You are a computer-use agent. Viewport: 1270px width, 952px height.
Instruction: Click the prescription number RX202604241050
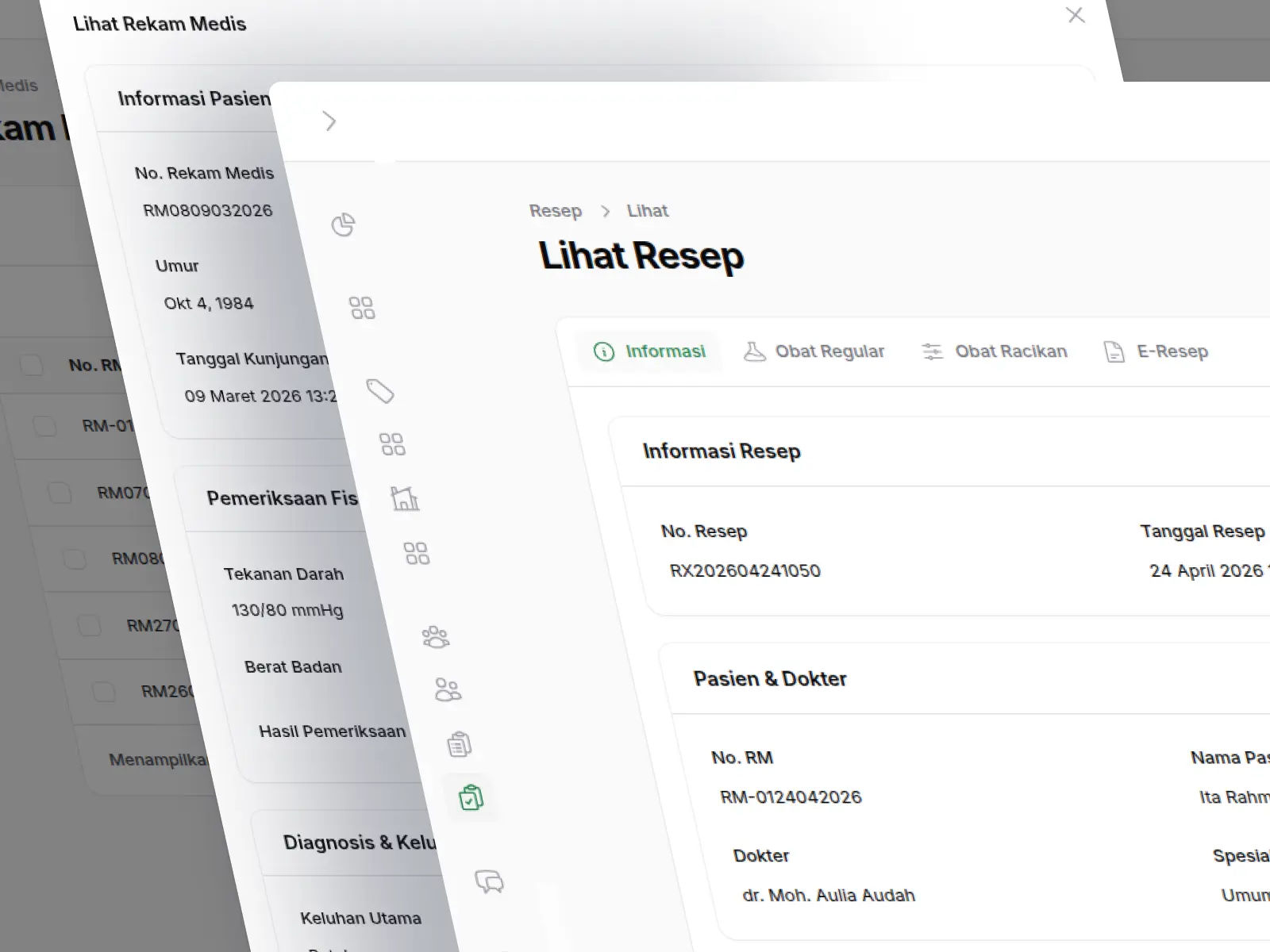(x=745, y=571)
